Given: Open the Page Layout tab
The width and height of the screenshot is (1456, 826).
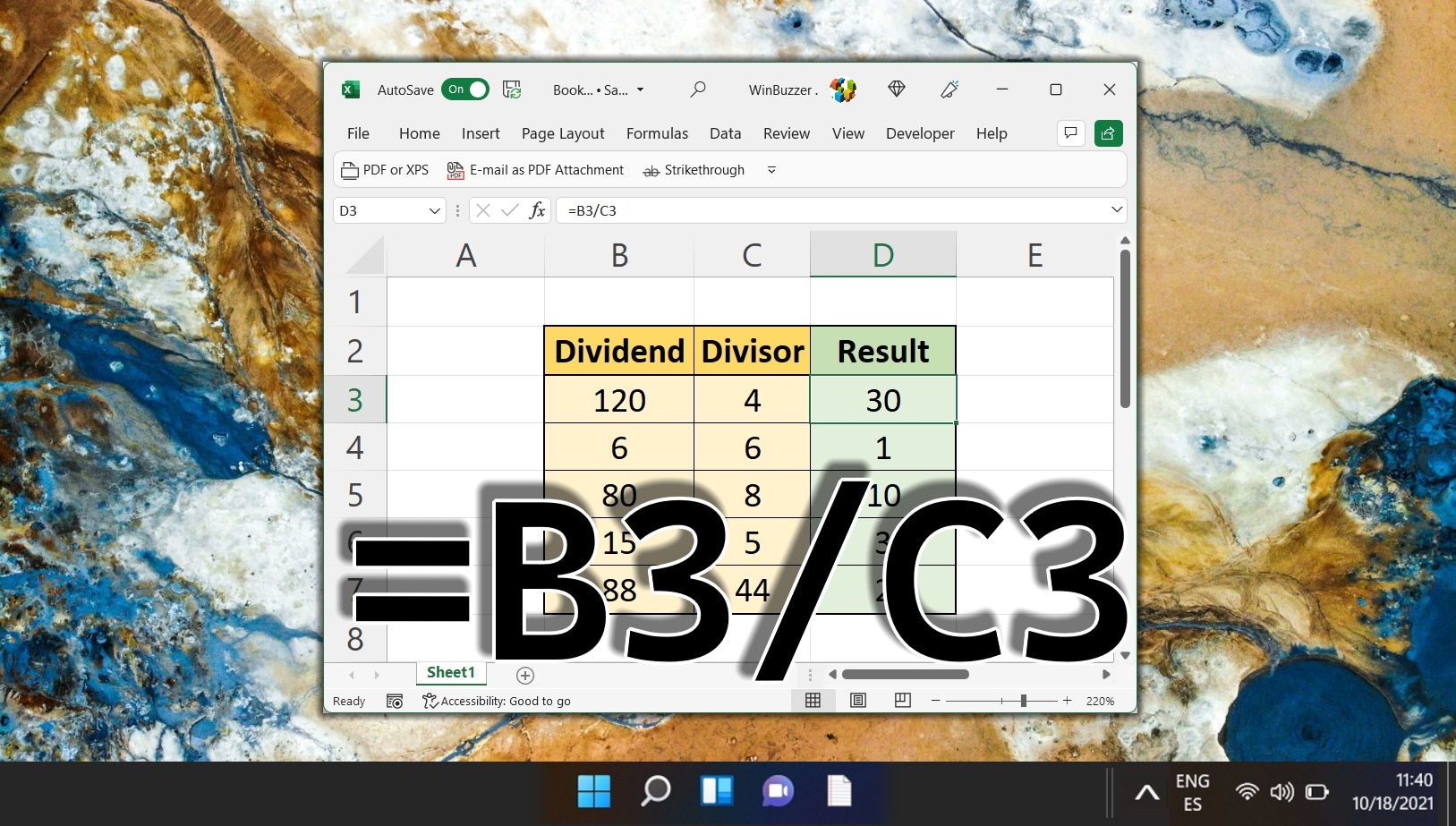Looking at the screenshot, I should [563, 133].
